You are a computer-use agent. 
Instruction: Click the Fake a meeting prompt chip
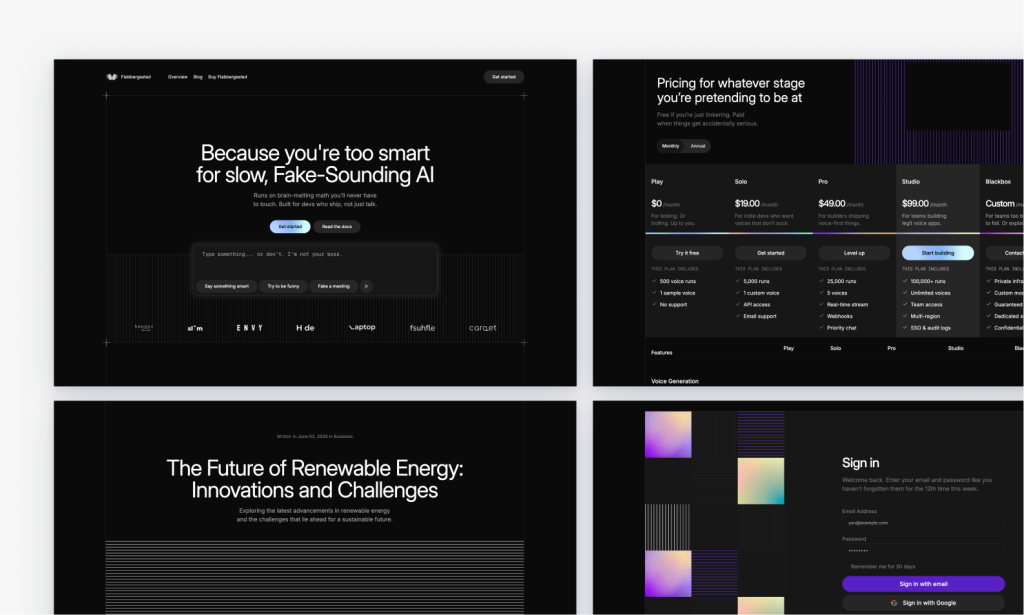pyautogui.click(x=334, y=286)
